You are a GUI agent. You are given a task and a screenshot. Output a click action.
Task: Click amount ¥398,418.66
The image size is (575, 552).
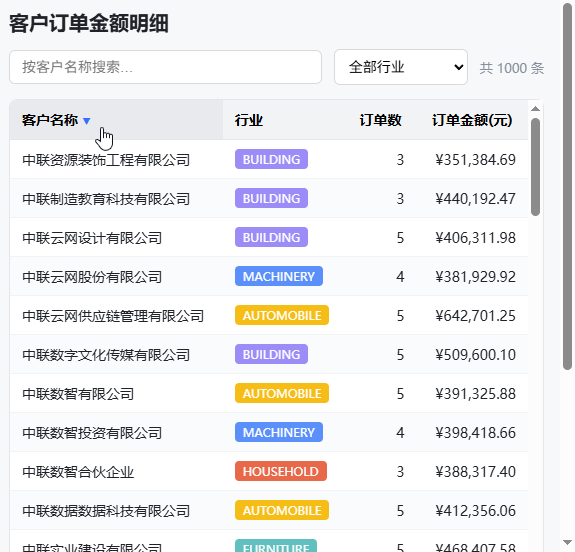click(x=475, y=433)
